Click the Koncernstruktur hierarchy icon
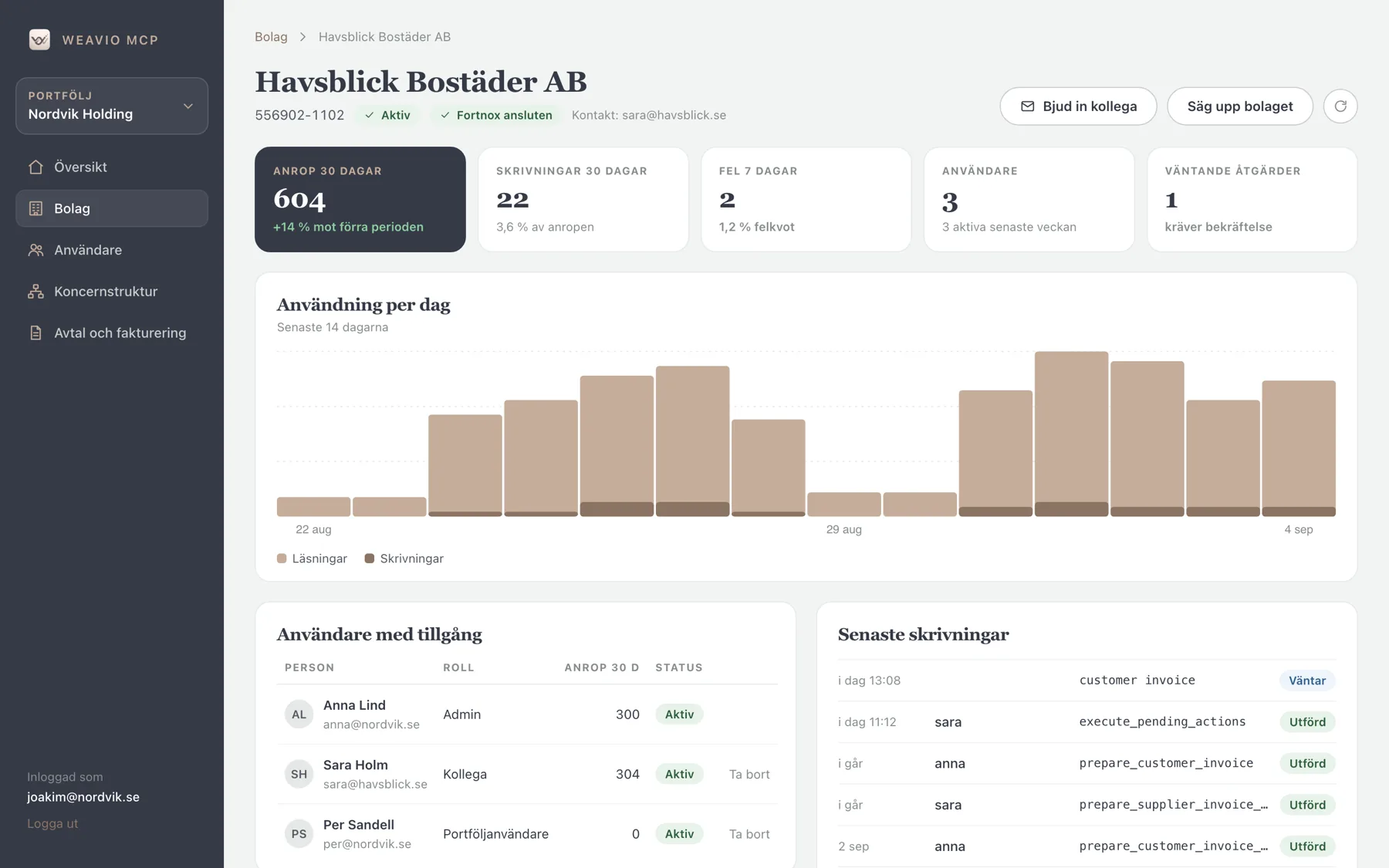Viewport: 1389px width, 868px height. tap(35, 292)
